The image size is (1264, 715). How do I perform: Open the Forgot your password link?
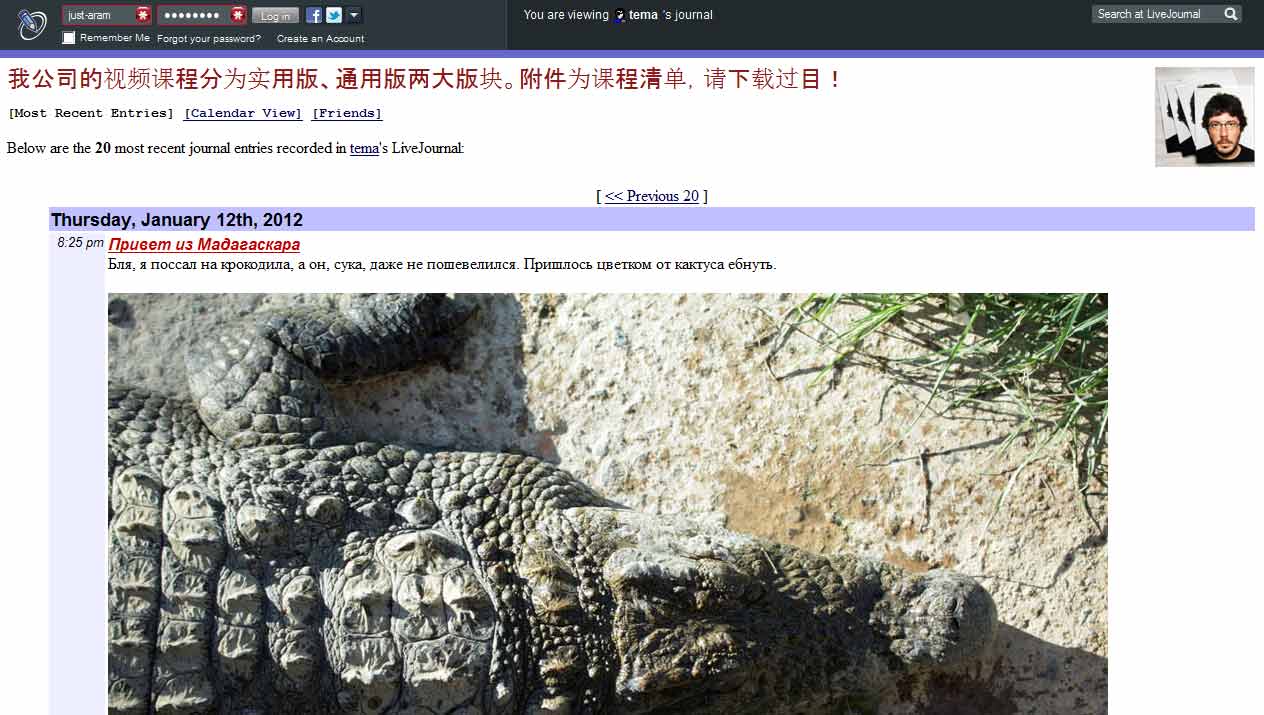209,39
